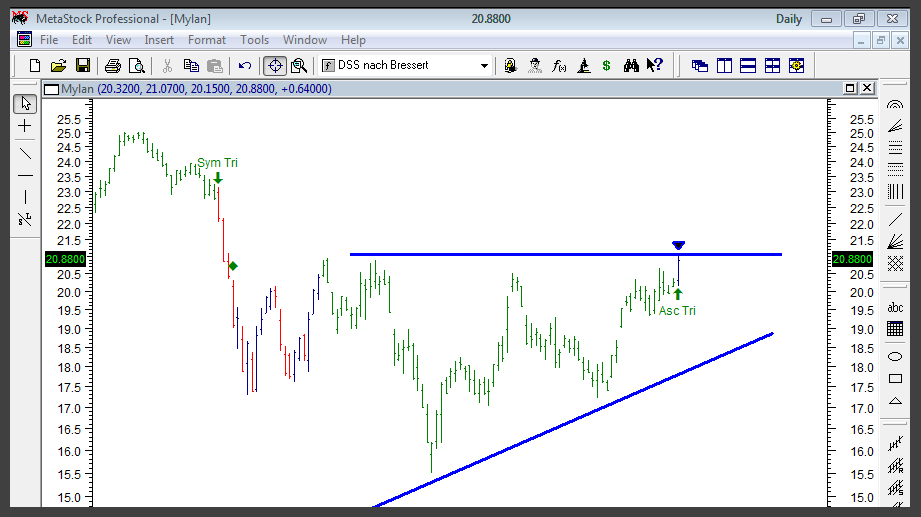Click the last window layout icon

pos(796,66)
